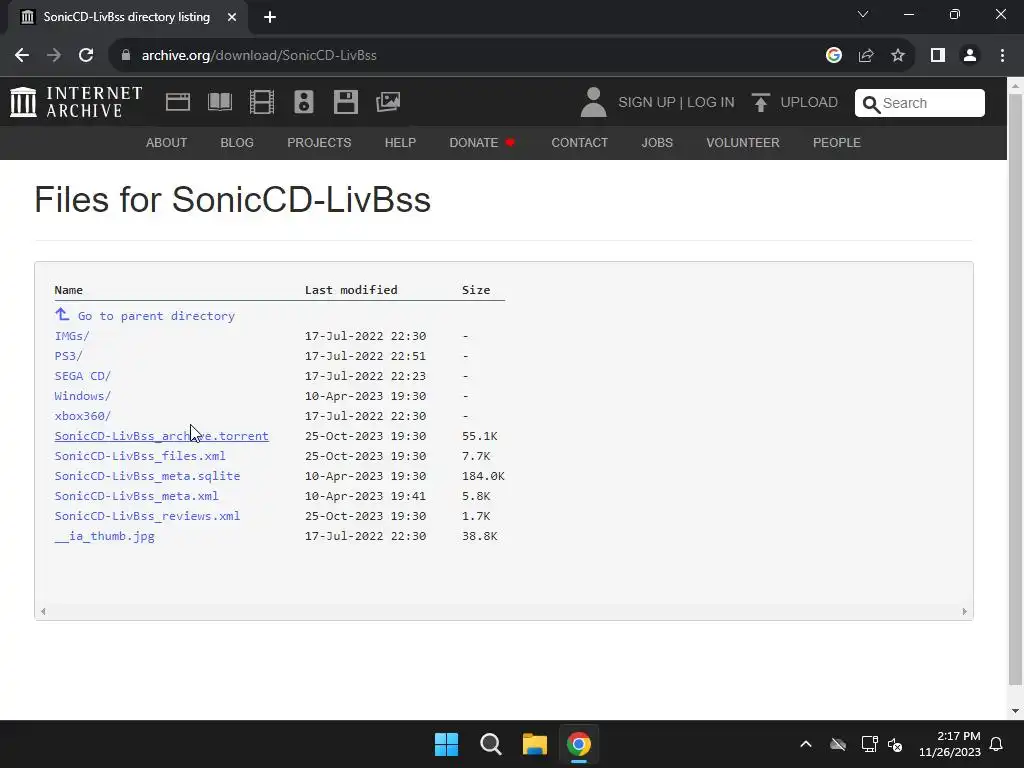Open a new tab with the plus icon
Viewport: 1024px width, 768px height.
270,17
